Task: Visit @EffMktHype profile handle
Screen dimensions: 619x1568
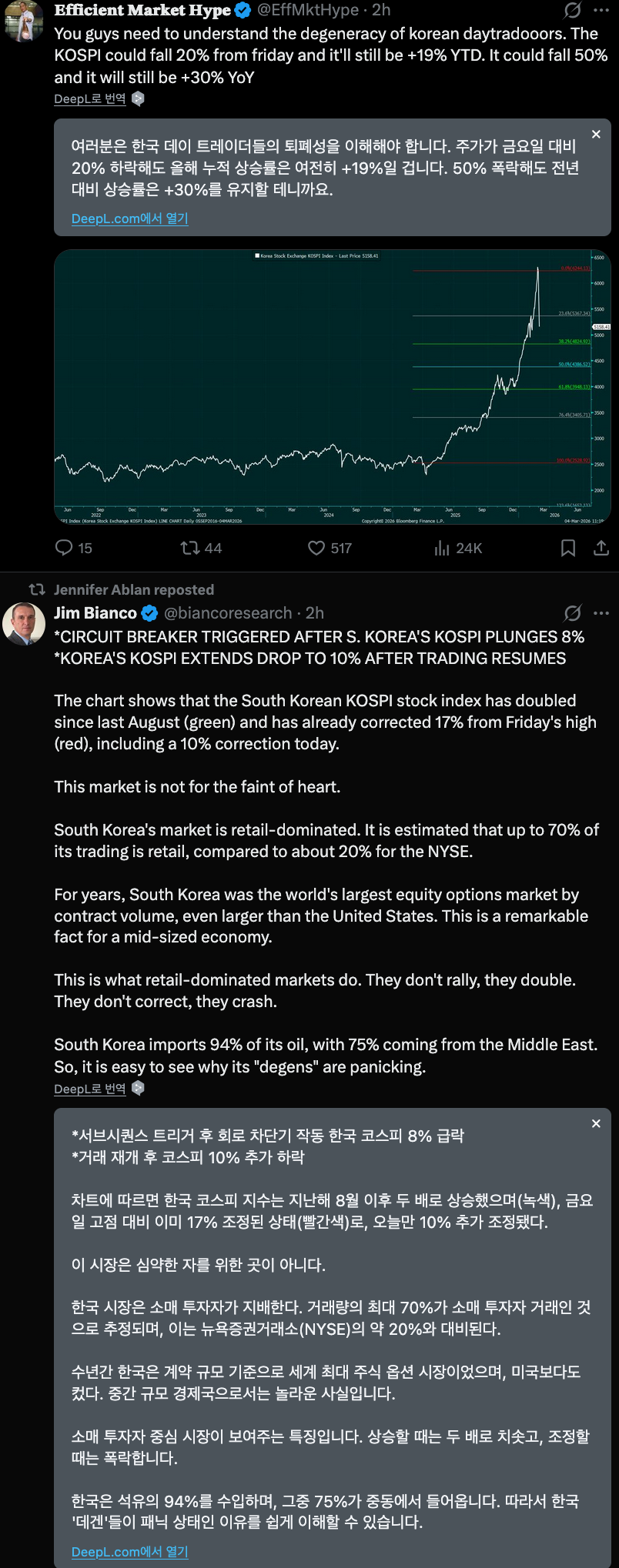Action: [x=307, y=10]
